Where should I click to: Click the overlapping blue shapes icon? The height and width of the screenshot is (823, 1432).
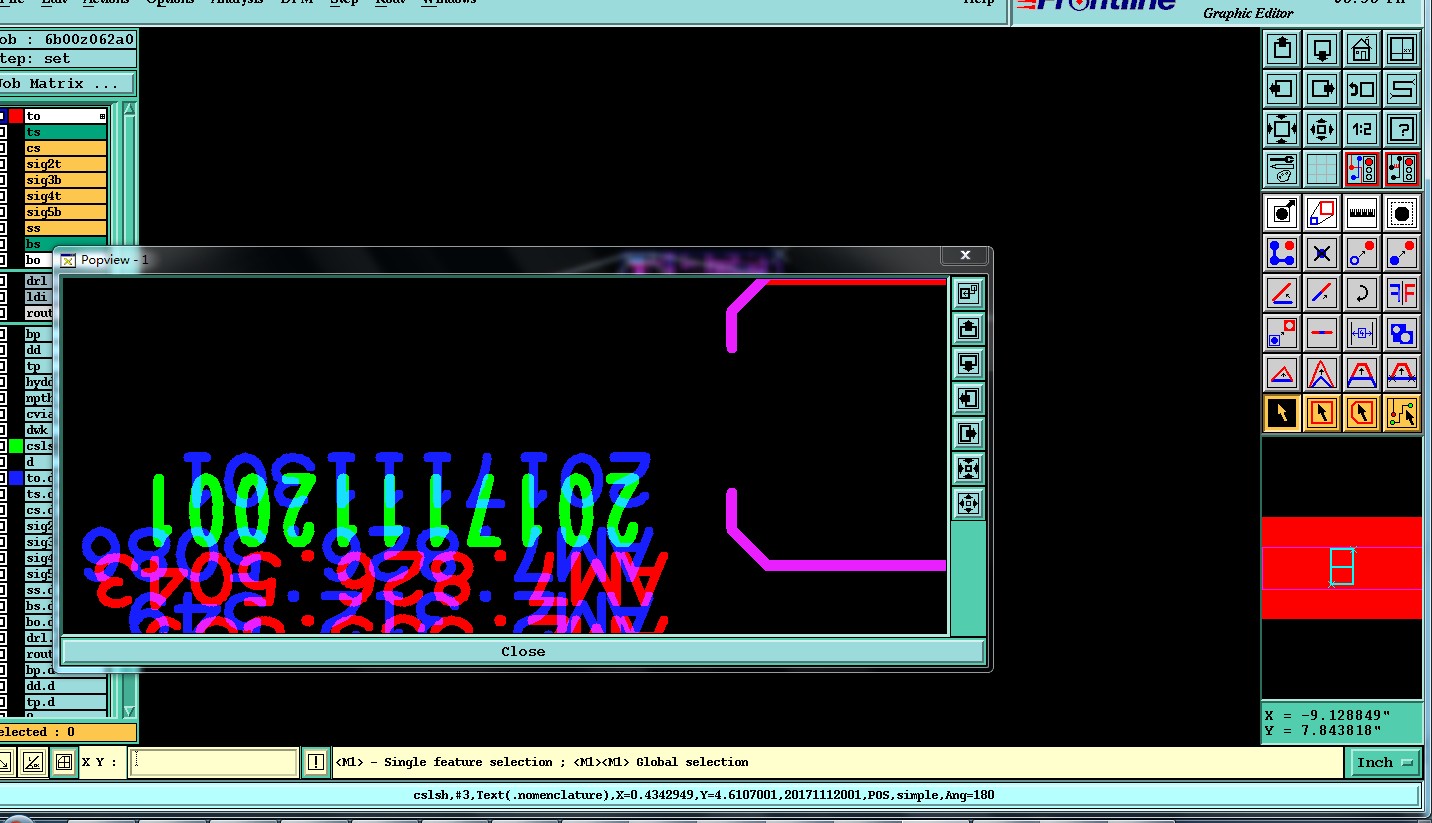point(1402,332)
